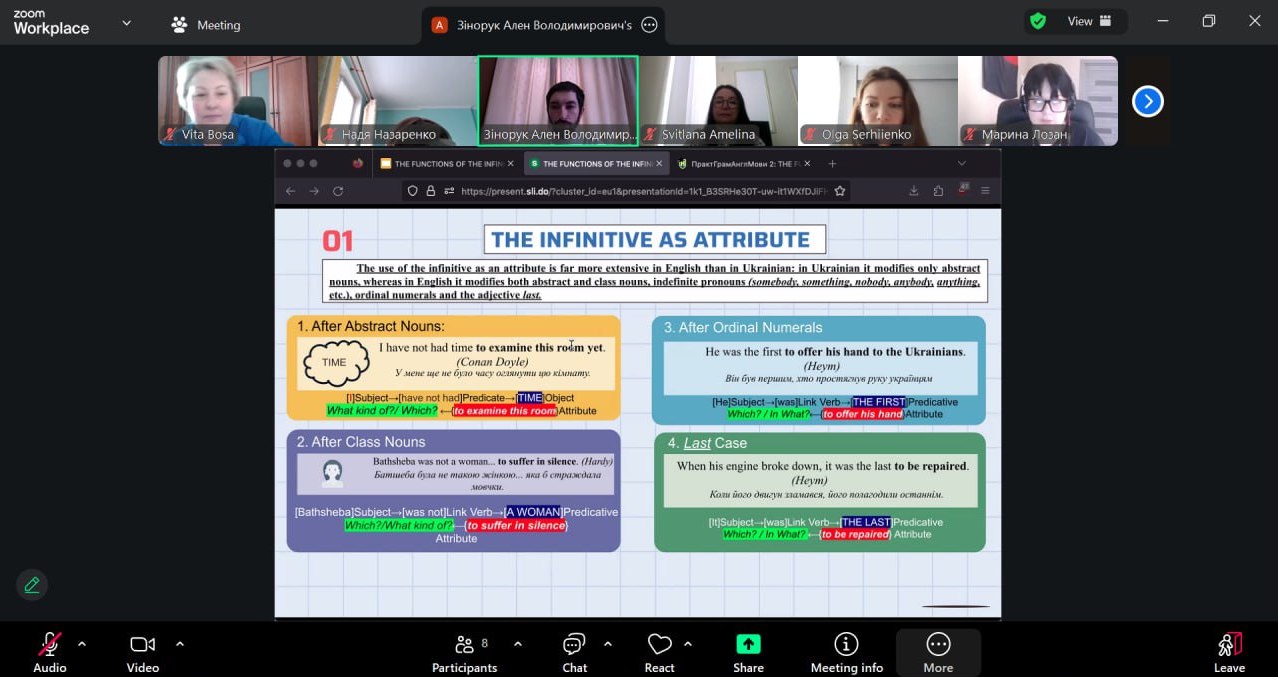Expand the audio options arrow
This screenshot has width=1278, height=677.
[82, 644]
